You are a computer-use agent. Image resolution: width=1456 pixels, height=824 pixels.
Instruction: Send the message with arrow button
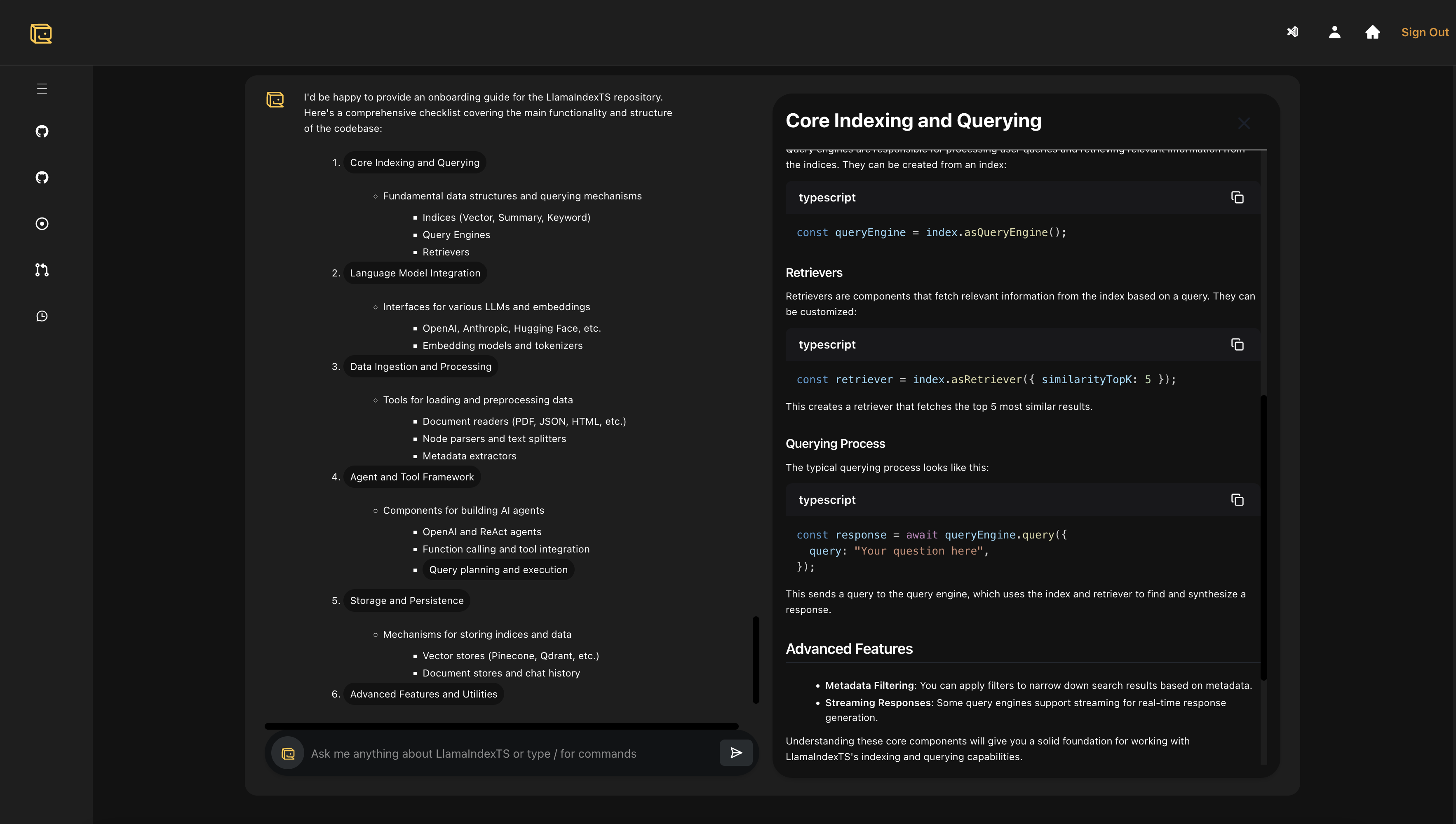(x=736, y=753)
